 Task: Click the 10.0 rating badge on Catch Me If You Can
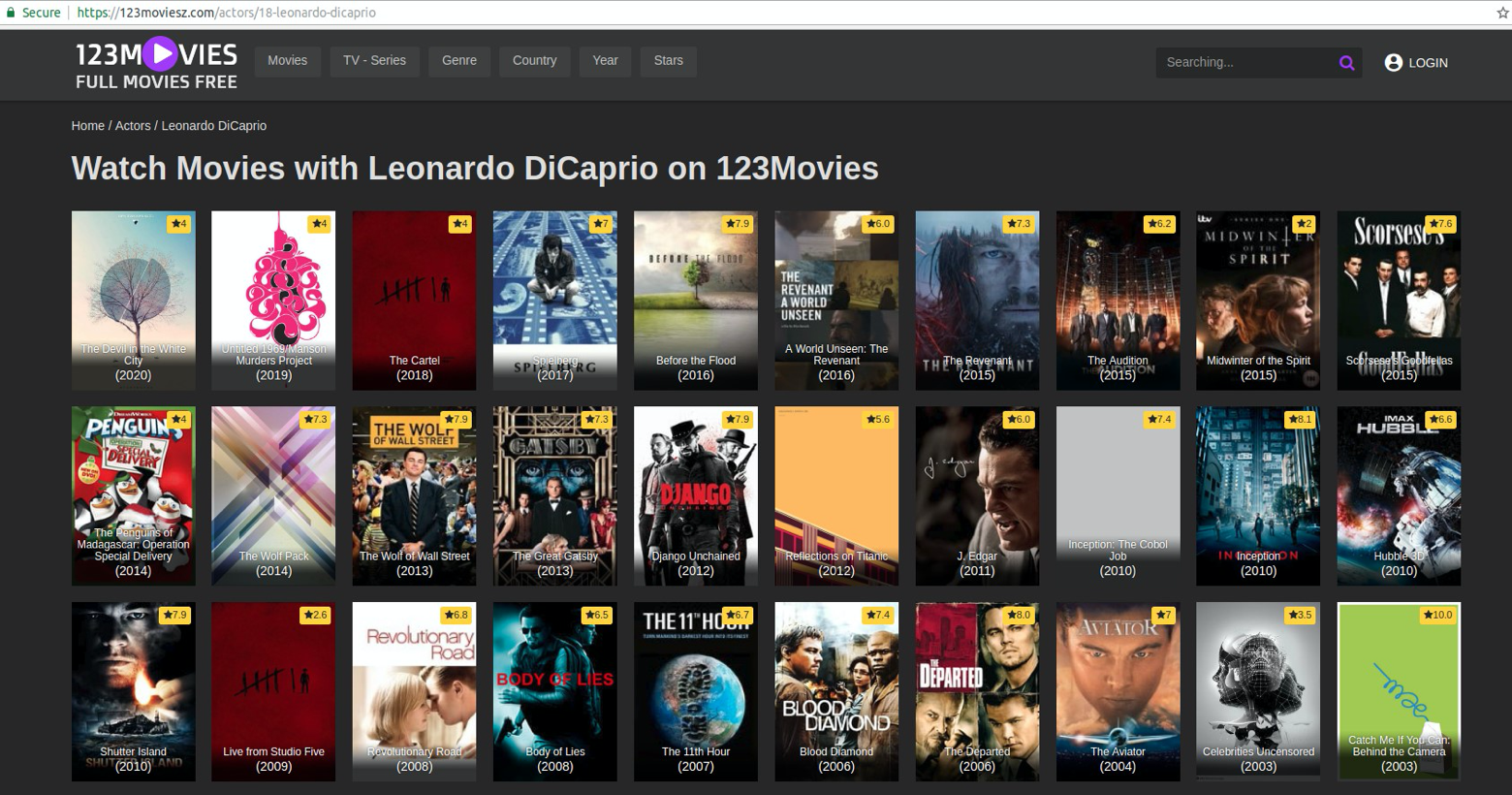1438,616
